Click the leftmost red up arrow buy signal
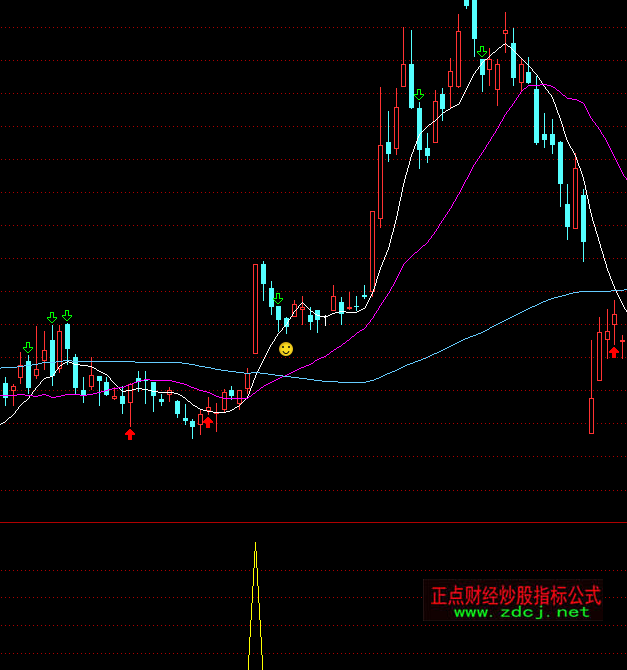The image size is (627, 670). click(x=129, y=433)
